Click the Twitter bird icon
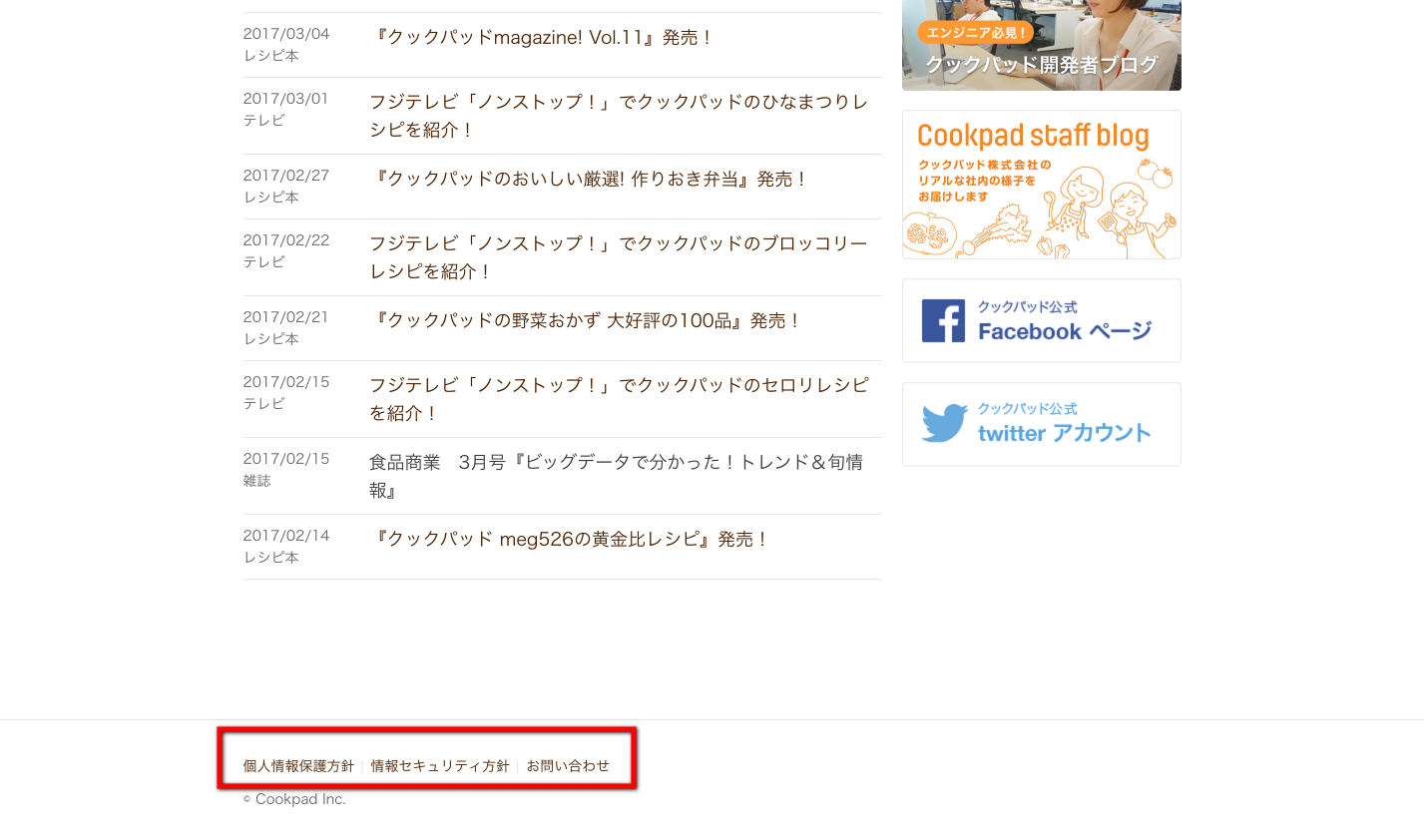Viewport: 1424px width, 840px height. tap(944, 423)
